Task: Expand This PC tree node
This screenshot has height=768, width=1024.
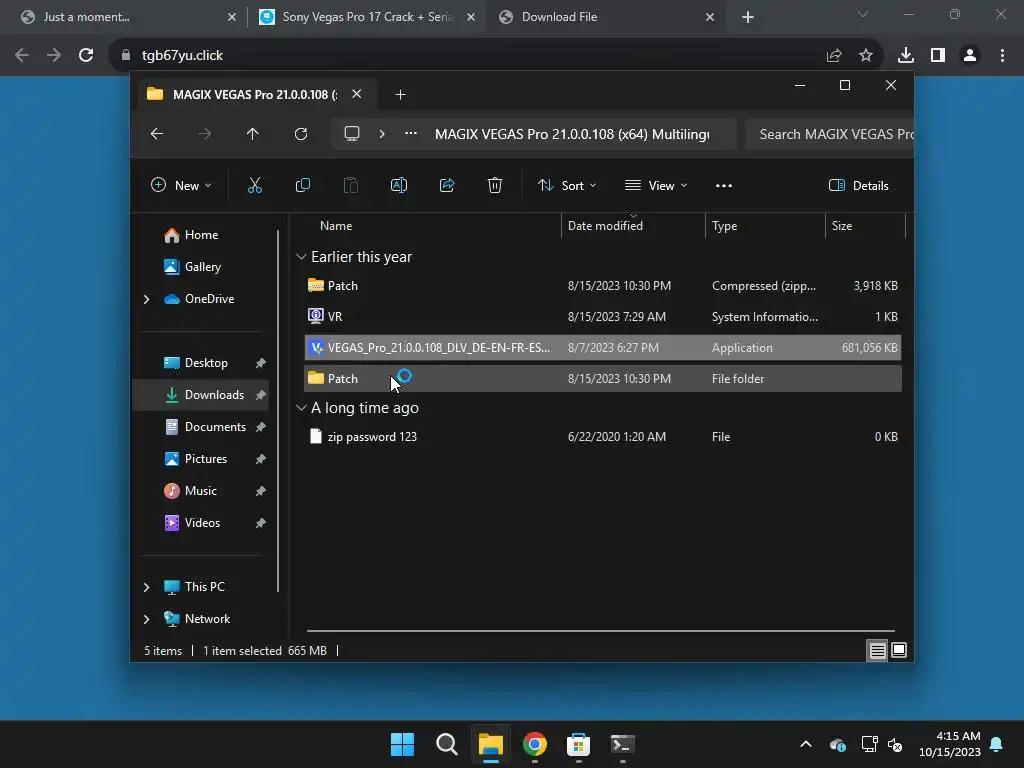Action: point(146,587)
